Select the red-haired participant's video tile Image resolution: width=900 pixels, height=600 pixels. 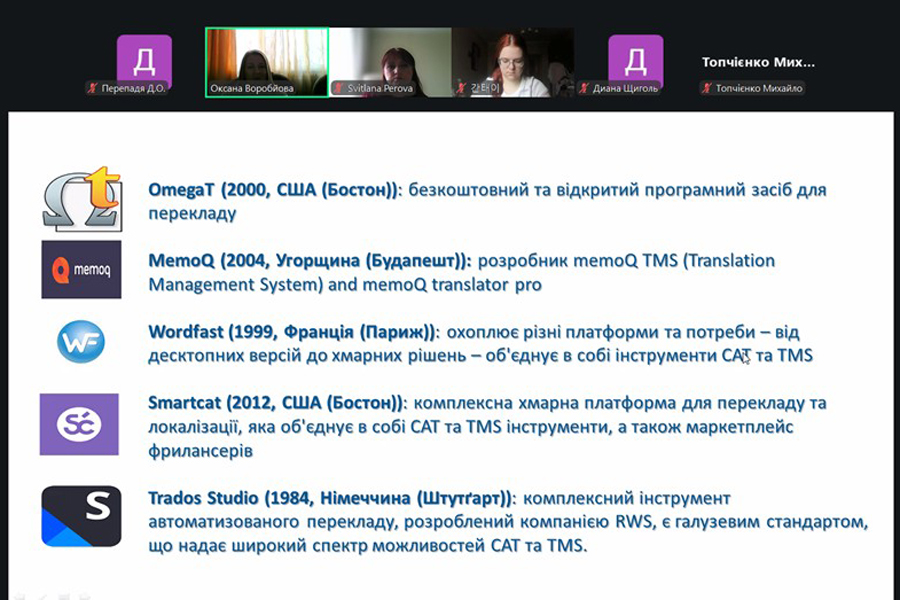point(513,62)
